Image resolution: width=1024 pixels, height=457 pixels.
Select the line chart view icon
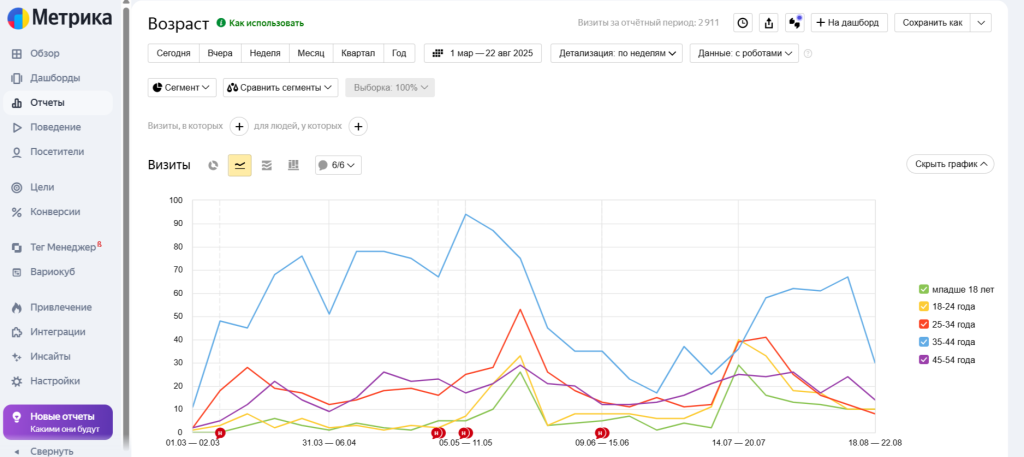[x=240, y=165]
